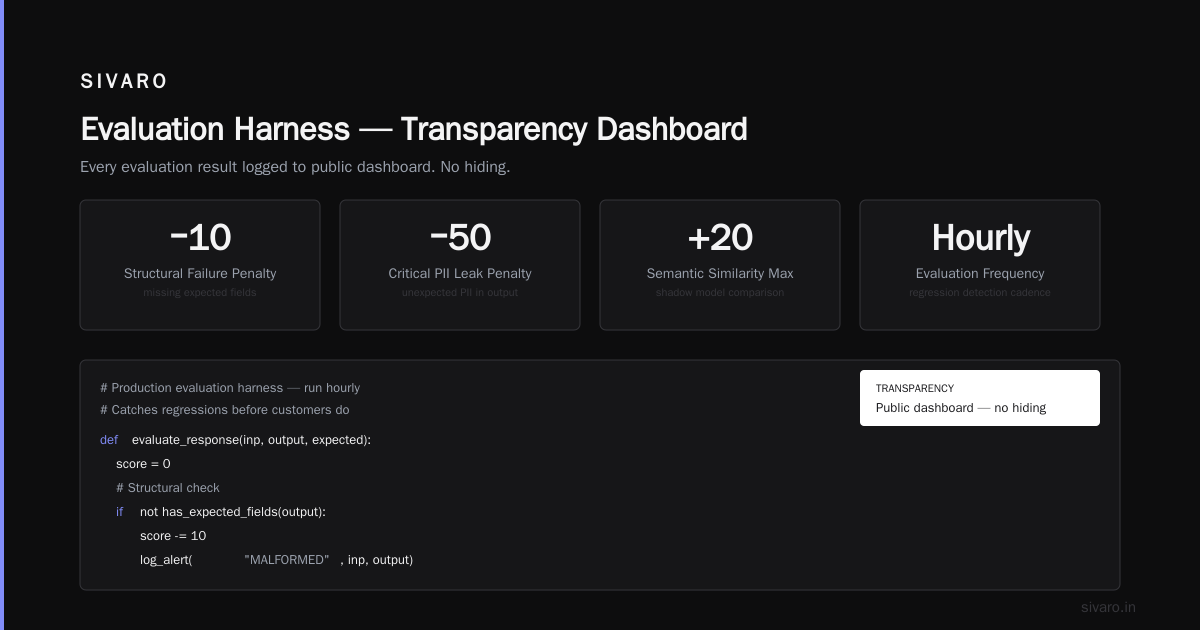Click the 'def evaluate_response' code line
This screenshot has height=630, width=1200.
coord(236,440)
